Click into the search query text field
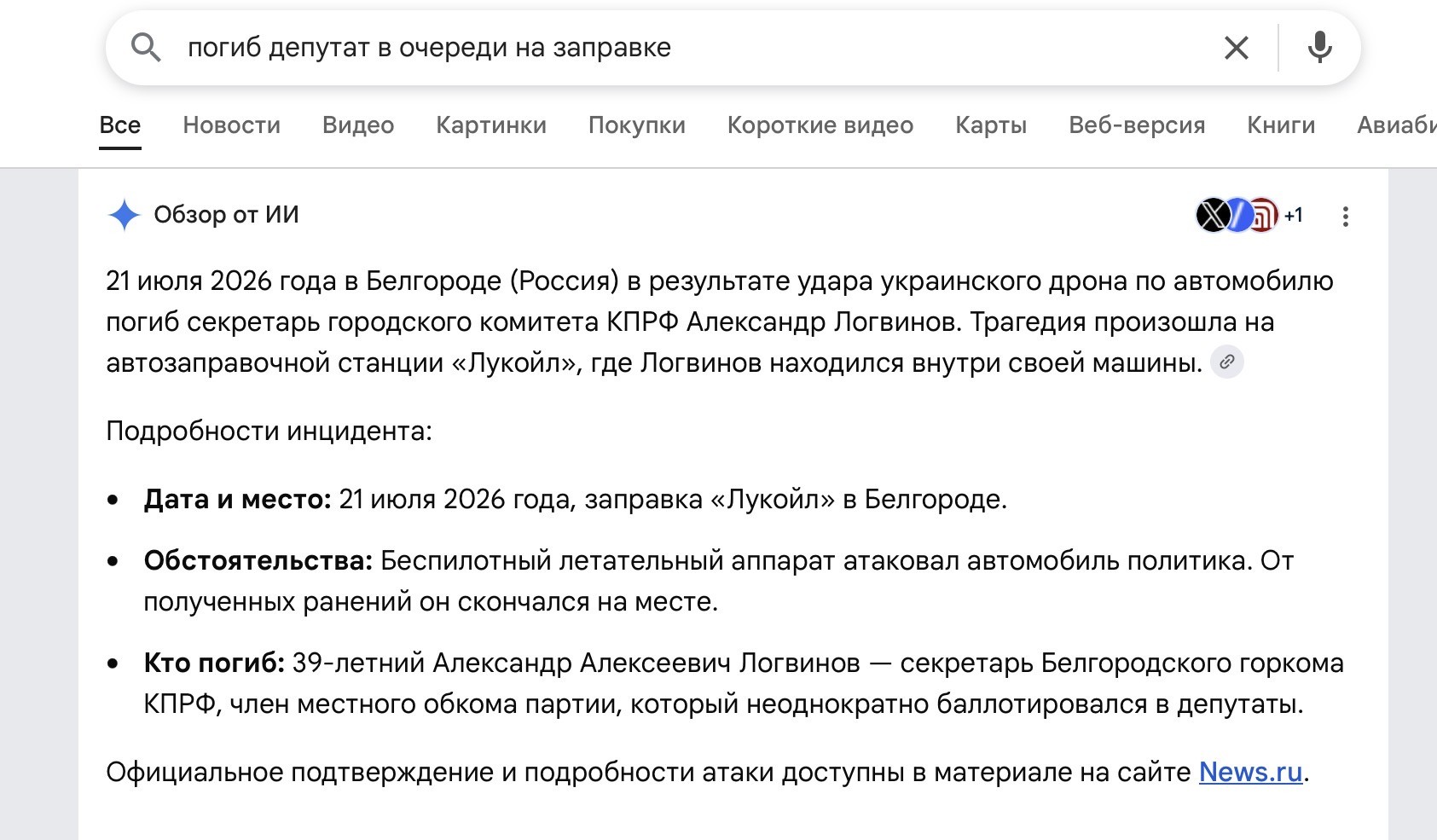Screen dimensions: 1437x840 [682, 48]
